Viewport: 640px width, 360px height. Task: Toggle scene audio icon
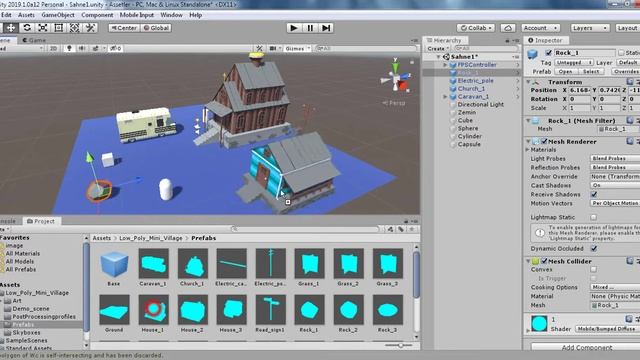coord(82,48)
